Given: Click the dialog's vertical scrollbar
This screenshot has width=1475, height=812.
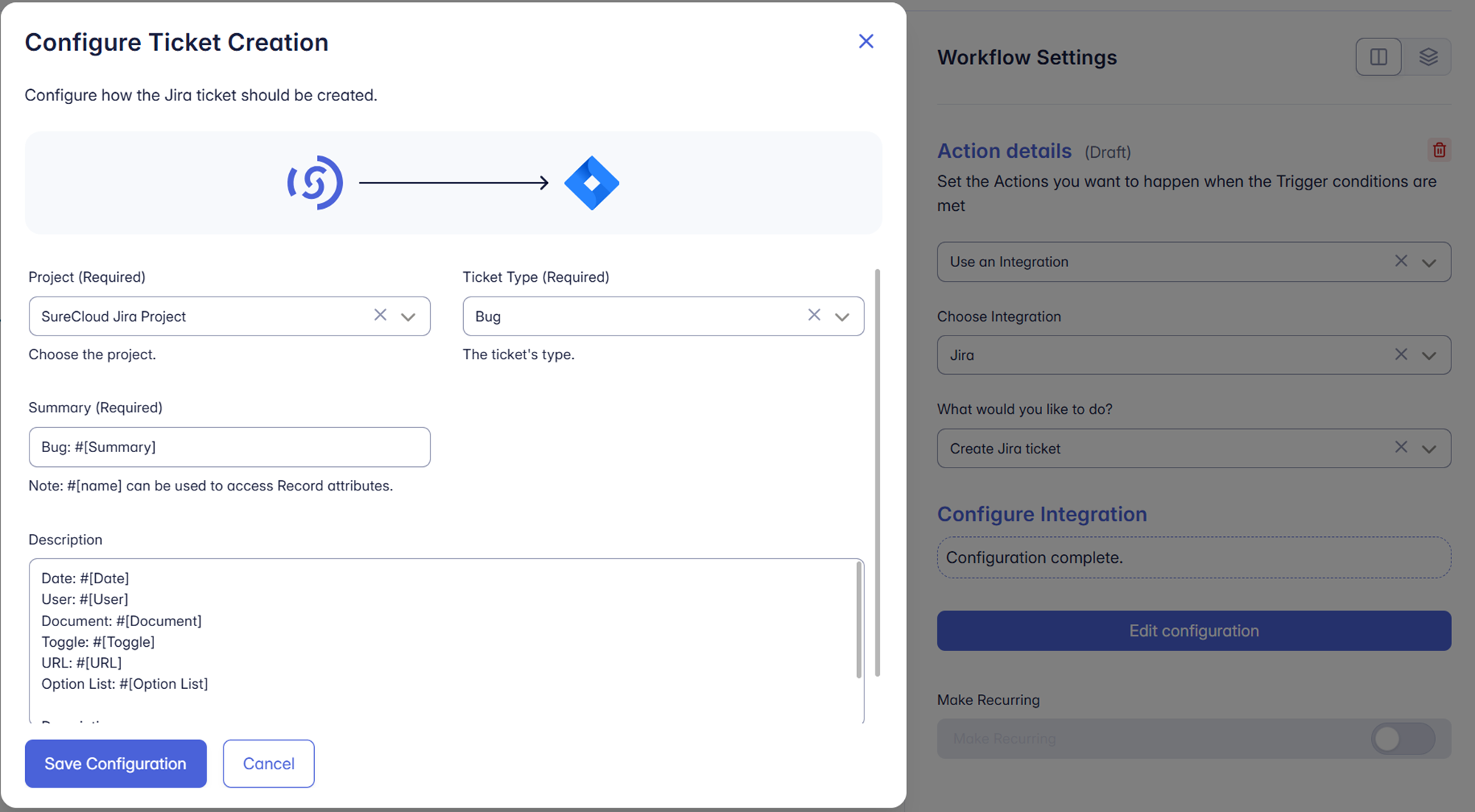Looking at the screenshot, I should 877,472.
